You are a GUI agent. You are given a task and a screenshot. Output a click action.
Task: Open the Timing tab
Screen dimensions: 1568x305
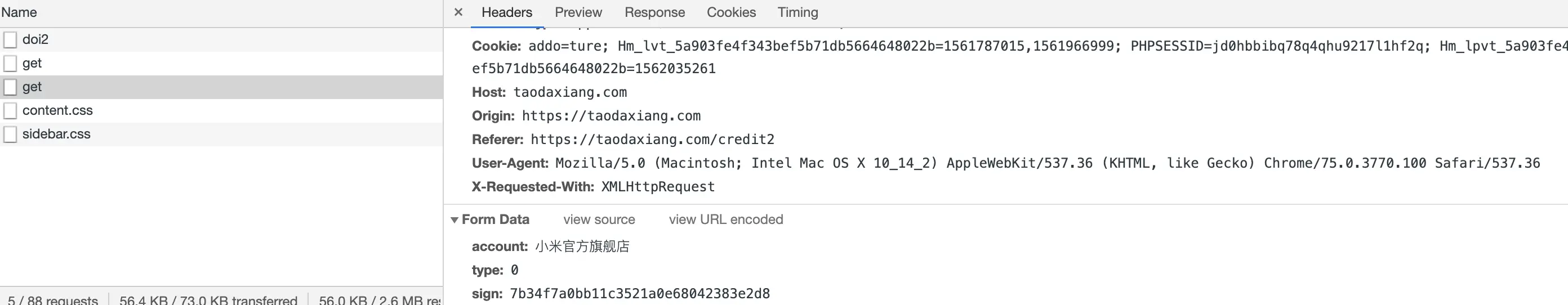(x=798, y=12)
